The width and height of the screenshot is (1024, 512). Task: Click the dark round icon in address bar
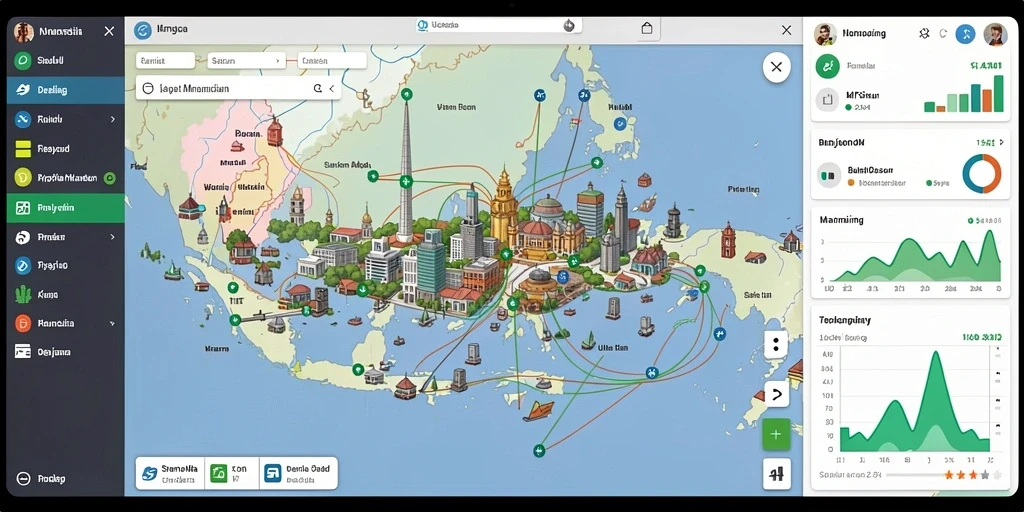[569, 25]
